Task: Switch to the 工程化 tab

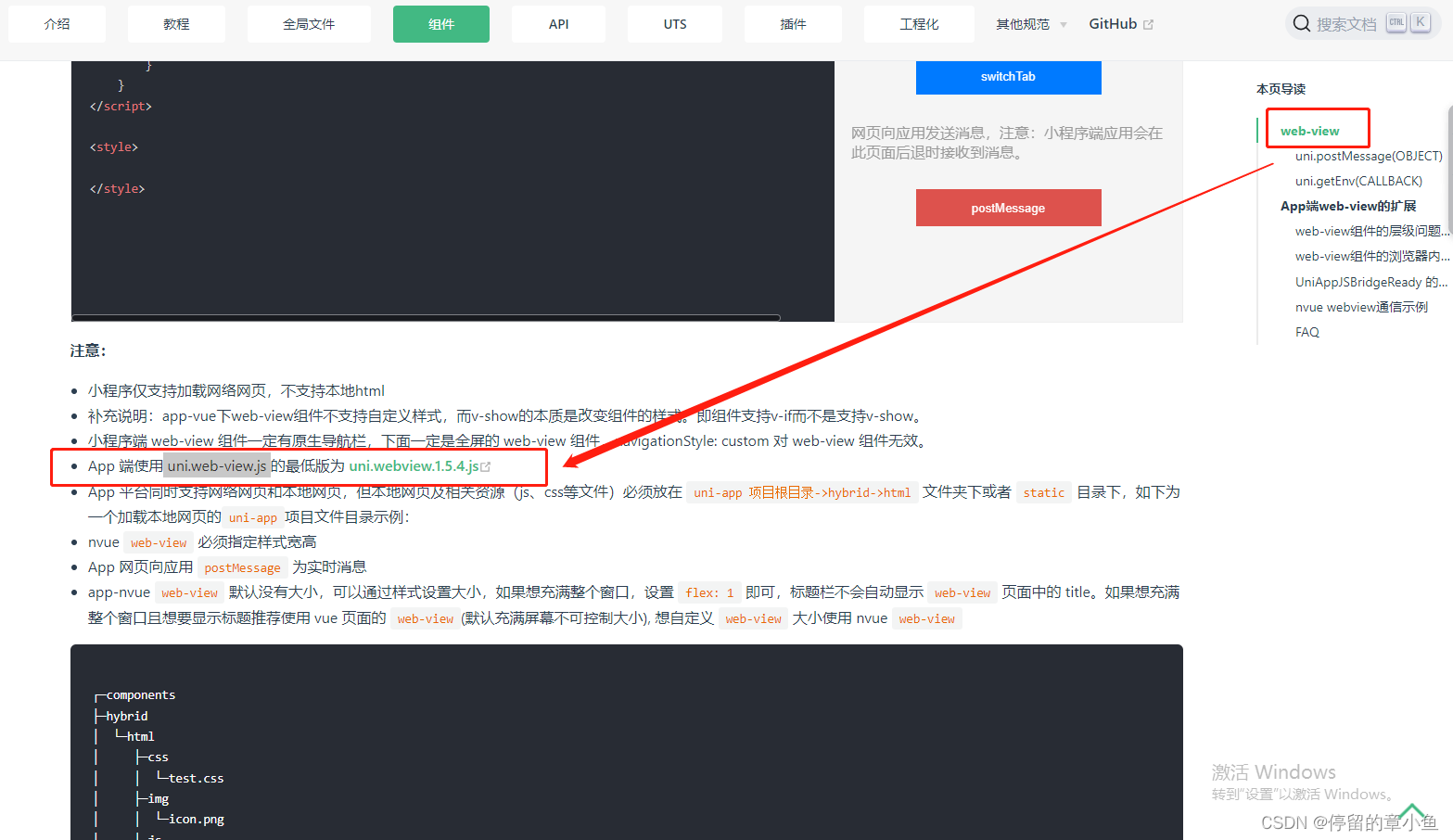Action: [919, 24]
